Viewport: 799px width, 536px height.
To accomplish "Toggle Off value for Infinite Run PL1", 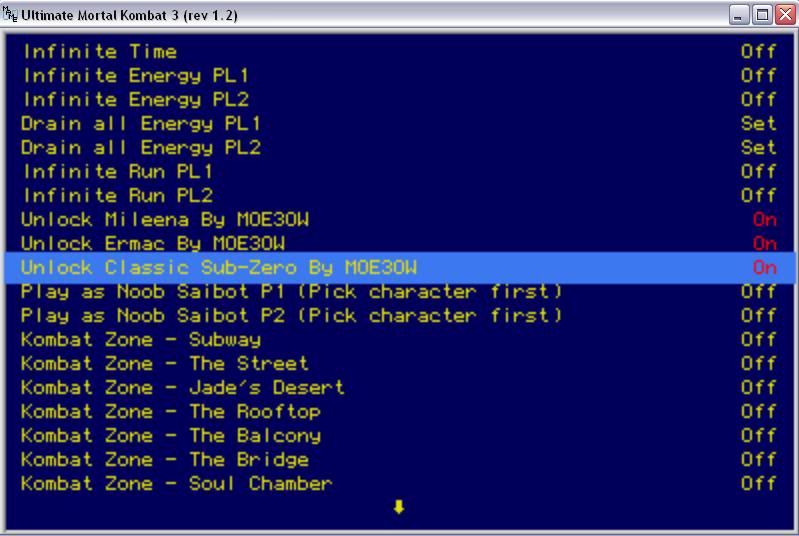I will coord(759,171).
